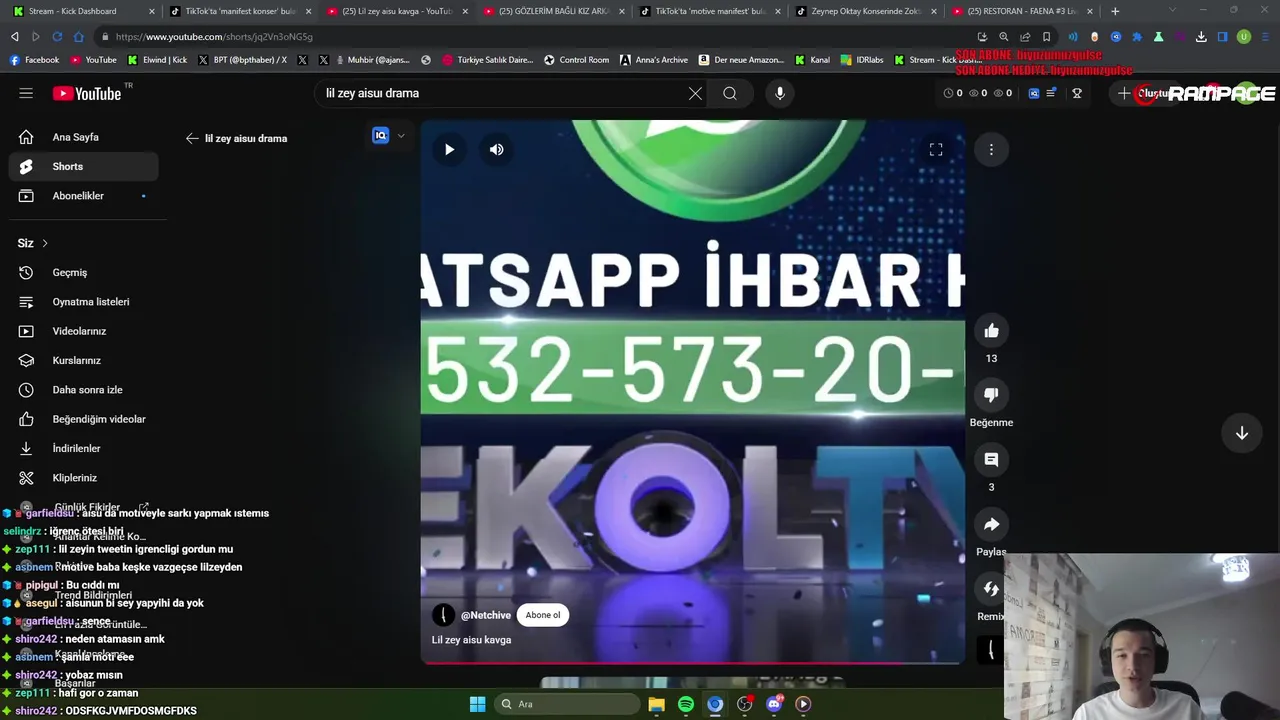Play the Shorts video
This screenshot has width=1280, height=720.
pos(449,149)
